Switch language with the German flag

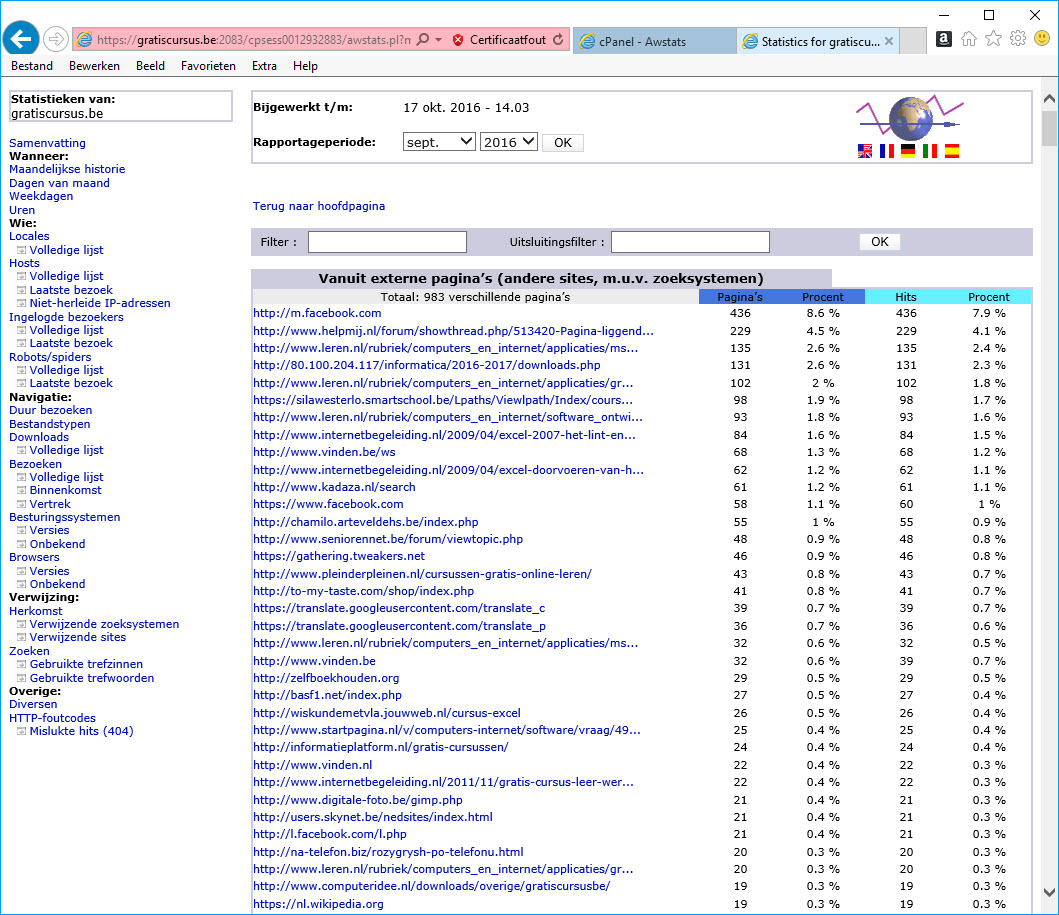point(908,151)
